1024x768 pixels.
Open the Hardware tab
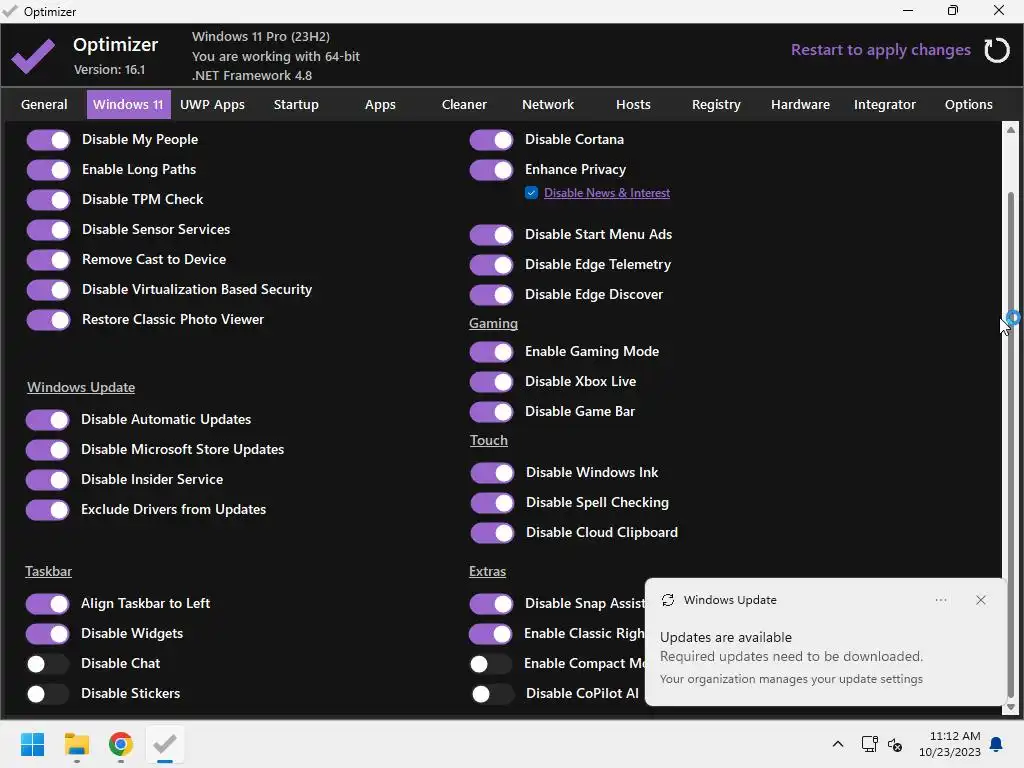pos(800,104)
